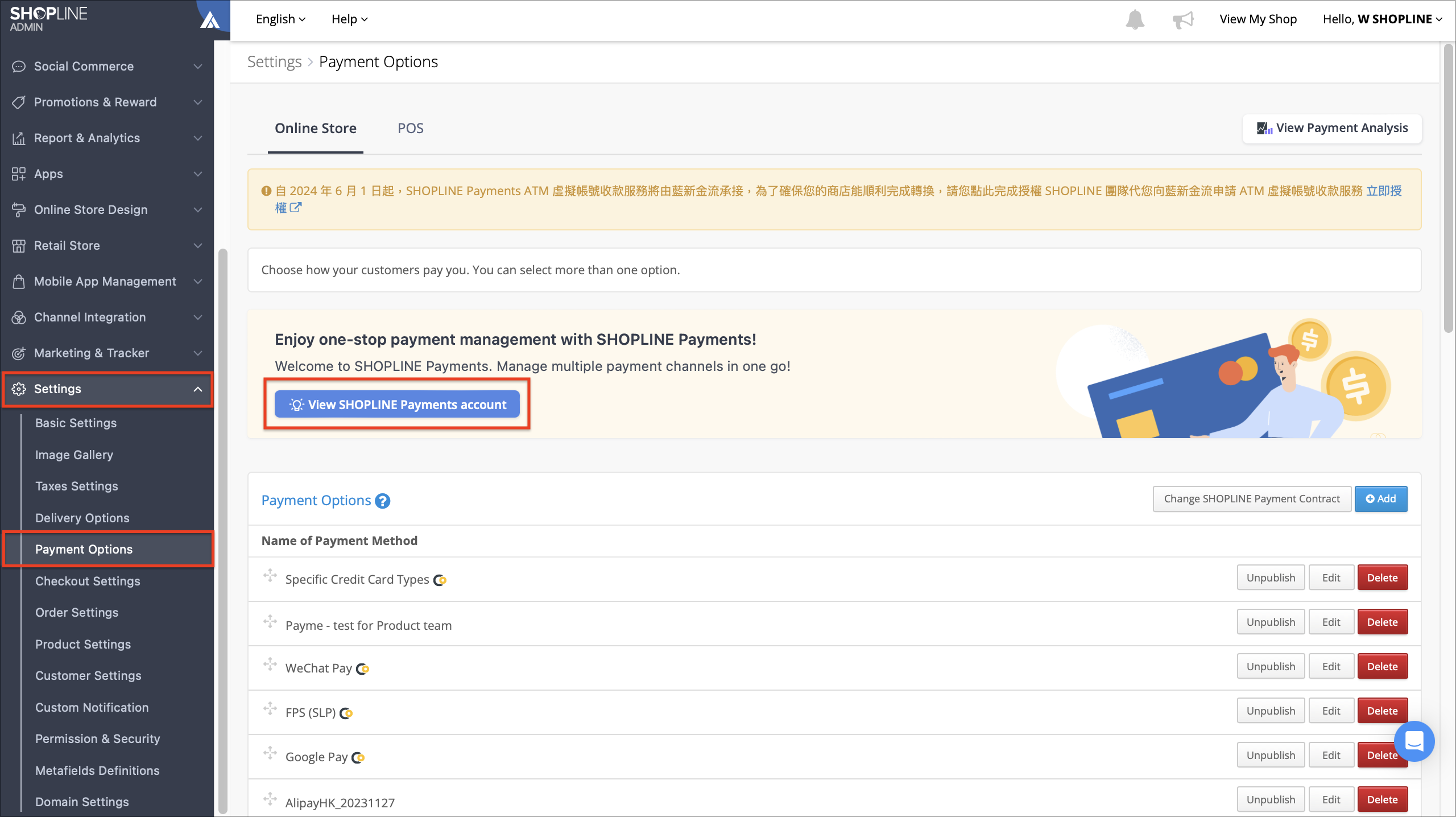Select Payment Options in the sidebar

click(x=108, y=550)
